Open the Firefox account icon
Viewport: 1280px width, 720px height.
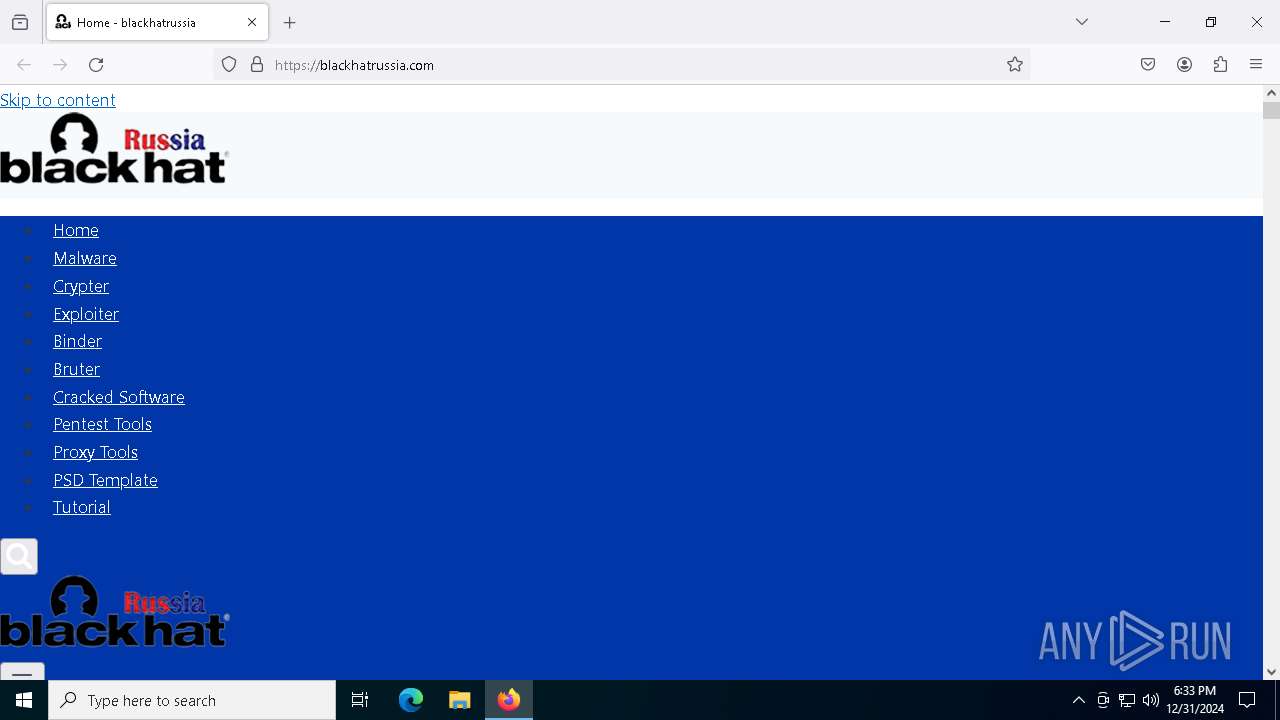(x=1184, y=65)
